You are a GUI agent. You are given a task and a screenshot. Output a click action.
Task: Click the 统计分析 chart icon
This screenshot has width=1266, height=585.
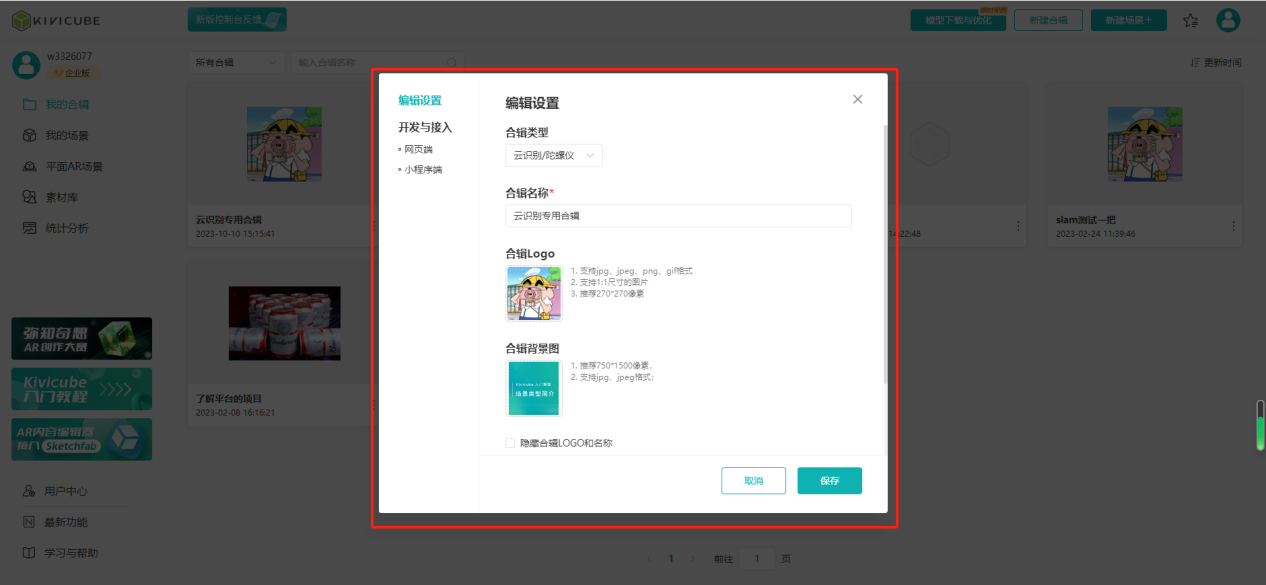coord(30,228)
